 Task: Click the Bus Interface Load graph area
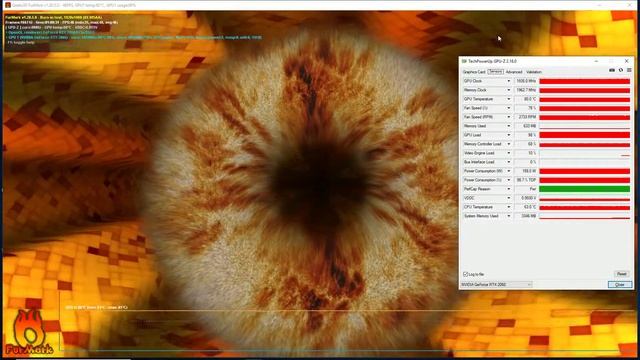pyautogui.click(x=584, y=162)
